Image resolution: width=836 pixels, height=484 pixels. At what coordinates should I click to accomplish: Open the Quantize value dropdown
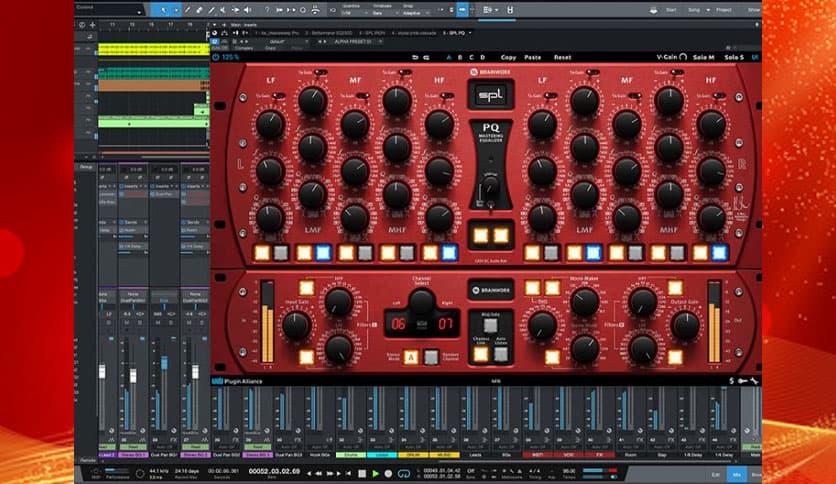click(x=353, y=13)
